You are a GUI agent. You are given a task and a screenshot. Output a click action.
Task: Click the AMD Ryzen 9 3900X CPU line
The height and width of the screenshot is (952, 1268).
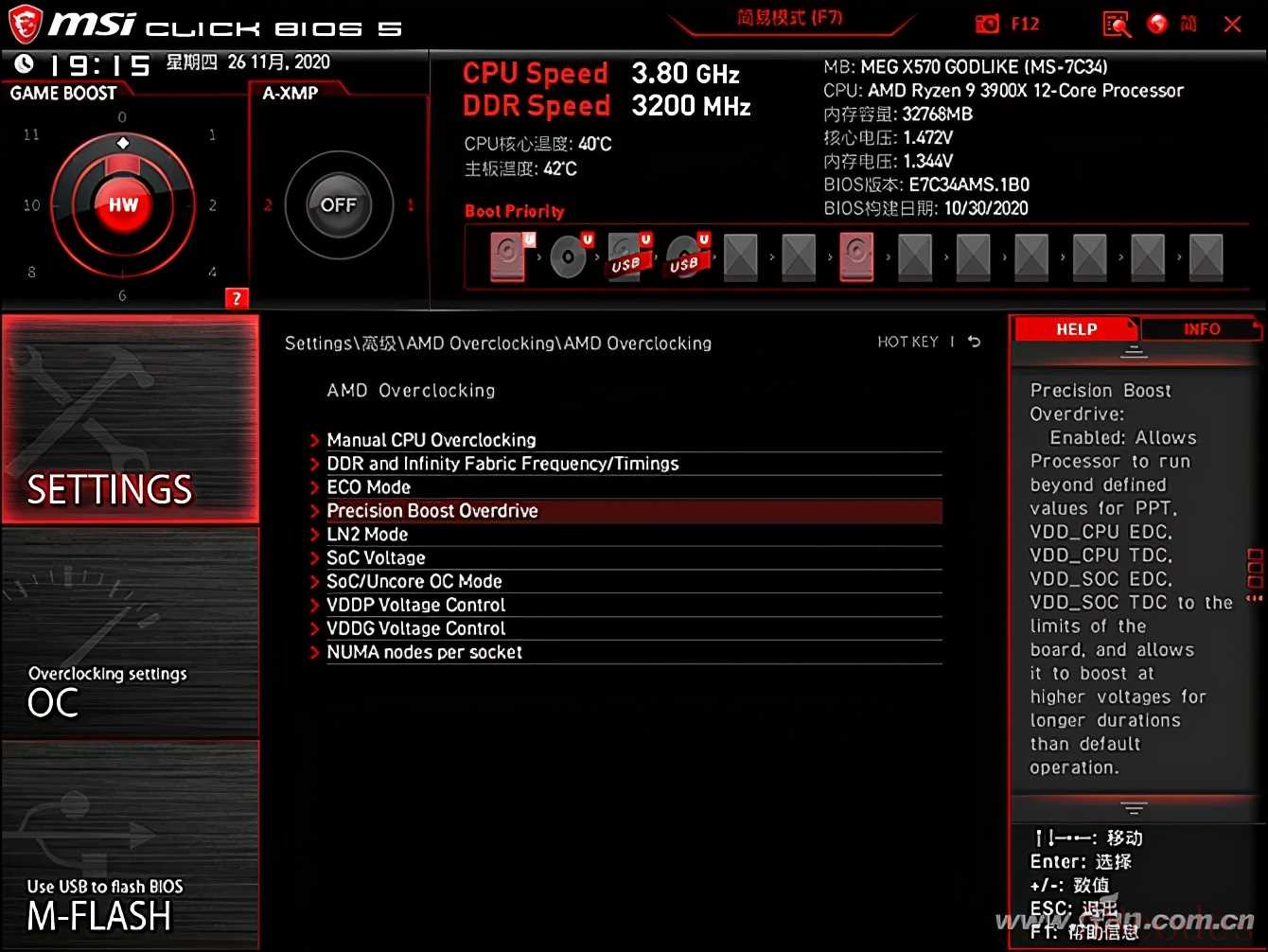coord(1003,91)
